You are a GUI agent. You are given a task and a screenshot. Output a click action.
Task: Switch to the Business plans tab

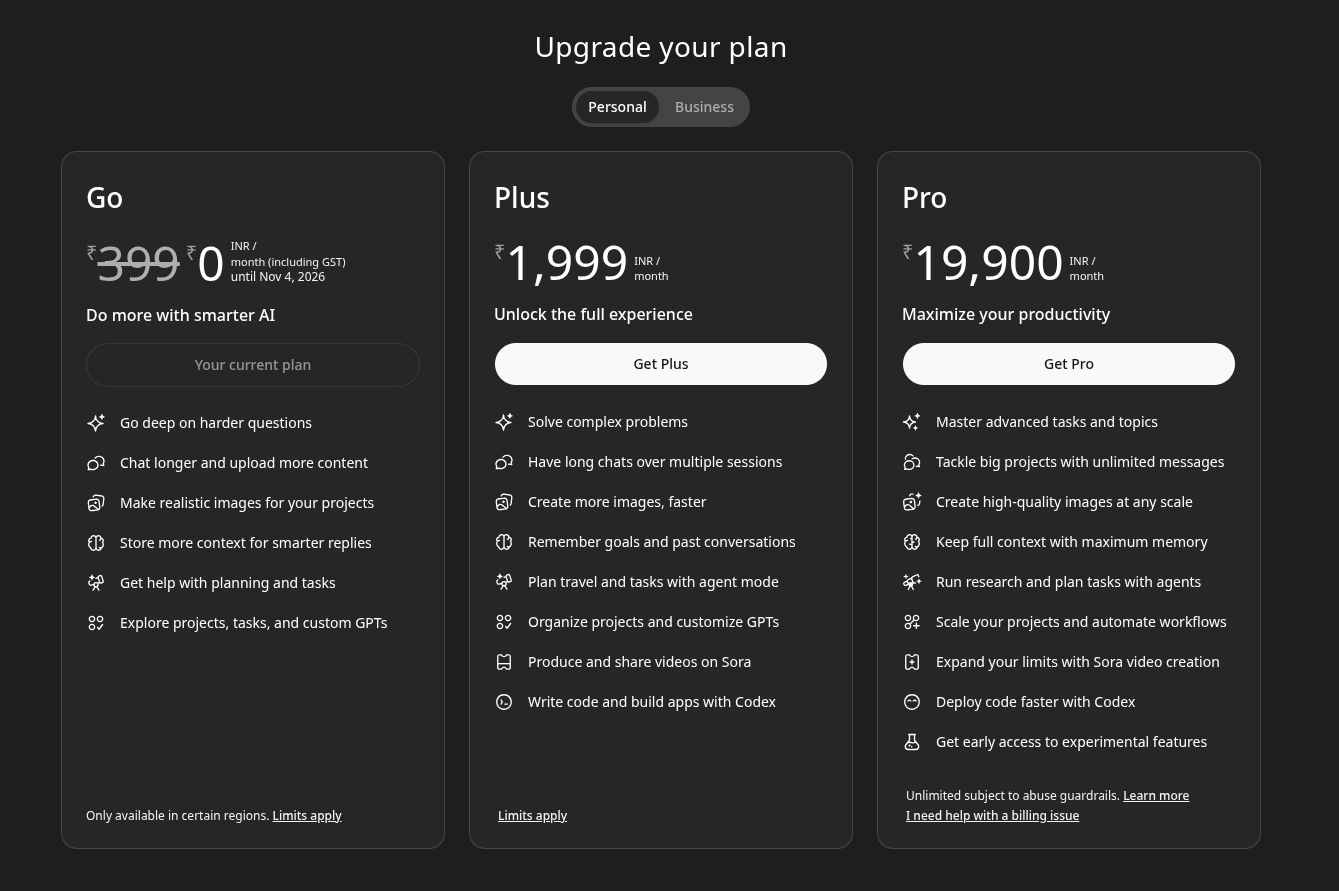click(704, 107)
